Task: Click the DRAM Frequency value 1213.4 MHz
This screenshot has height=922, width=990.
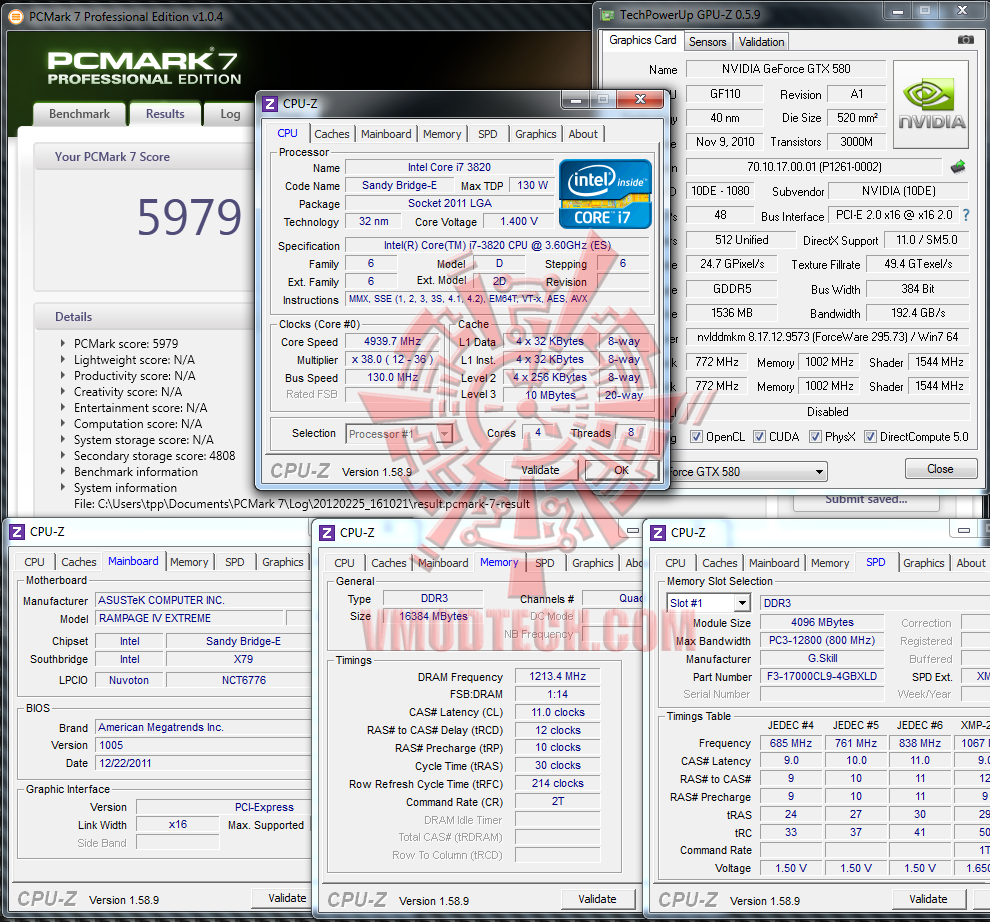Action: point(558,676)
